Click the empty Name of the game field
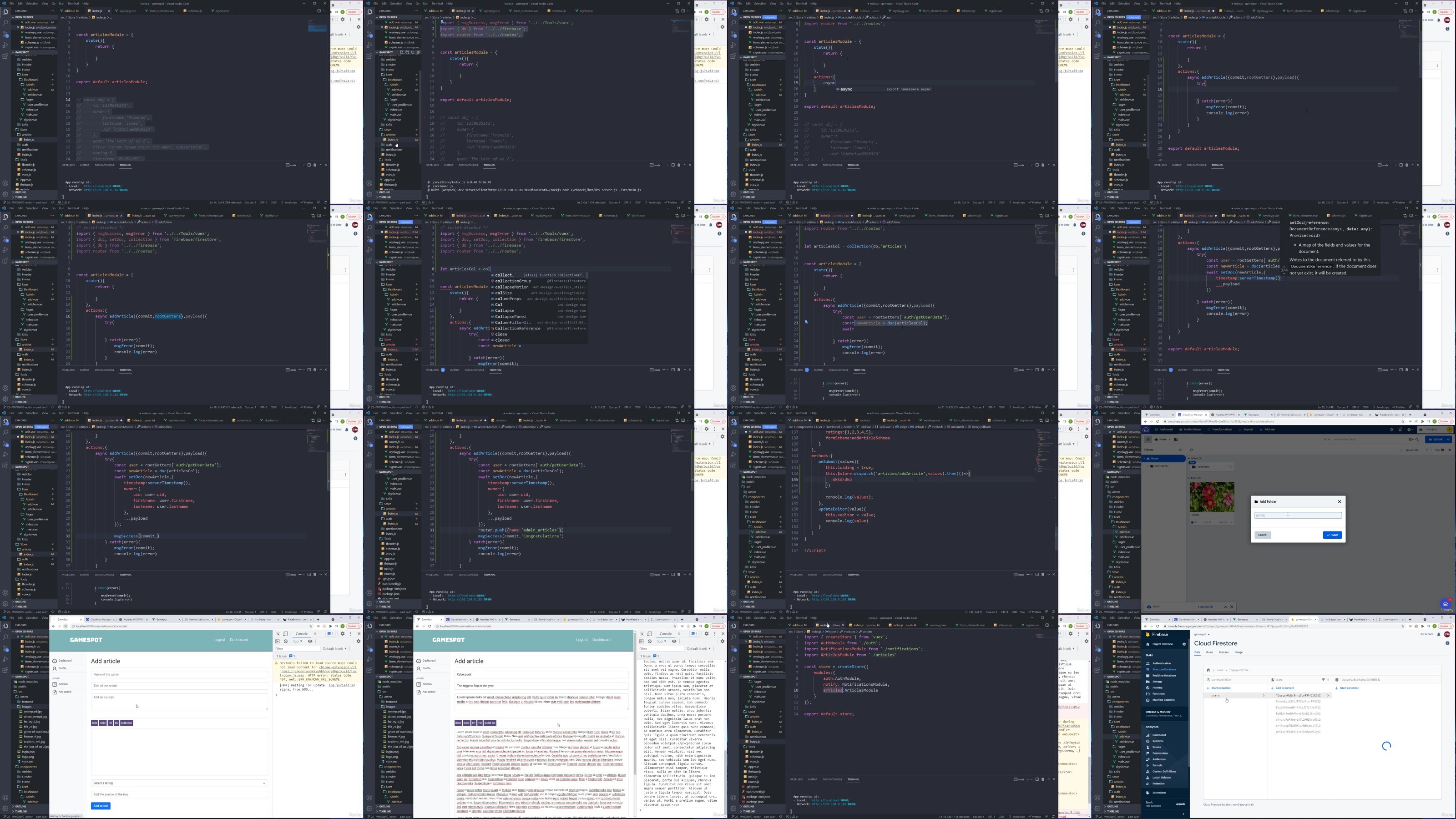 (x=179, y=674)
